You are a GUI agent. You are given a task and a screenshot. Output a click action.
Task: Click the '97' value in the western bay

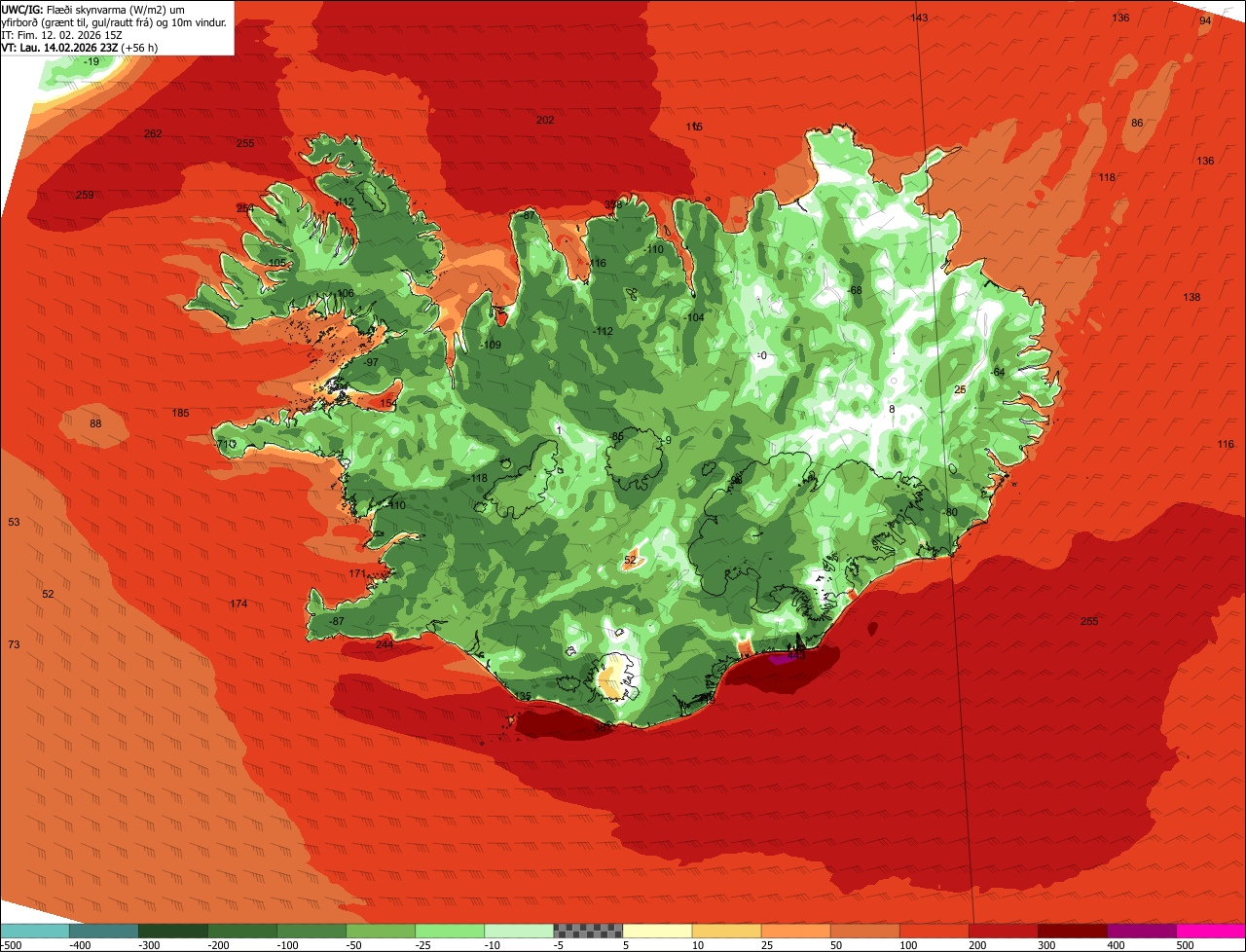tap(372, 362)
